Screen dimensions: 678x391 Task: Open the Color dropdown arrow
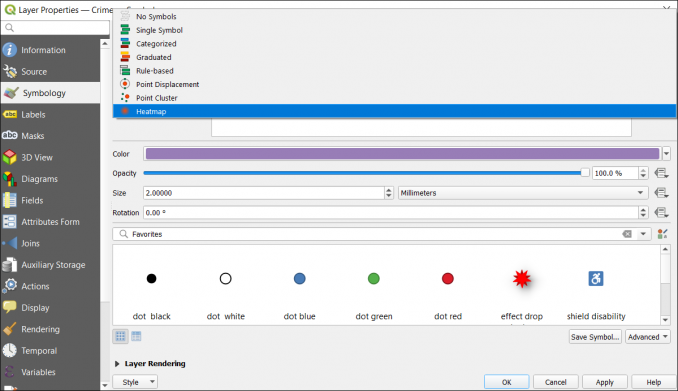666,154
